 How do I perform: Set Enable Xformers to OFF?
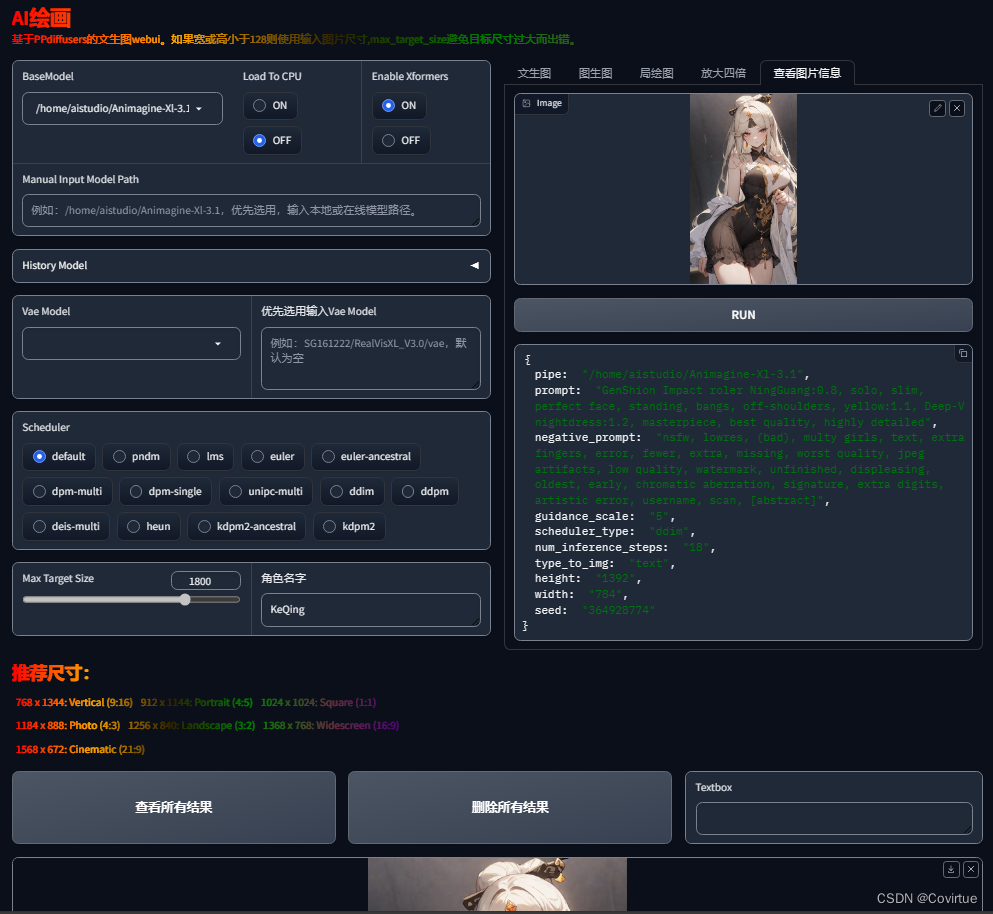coord(401,141)
